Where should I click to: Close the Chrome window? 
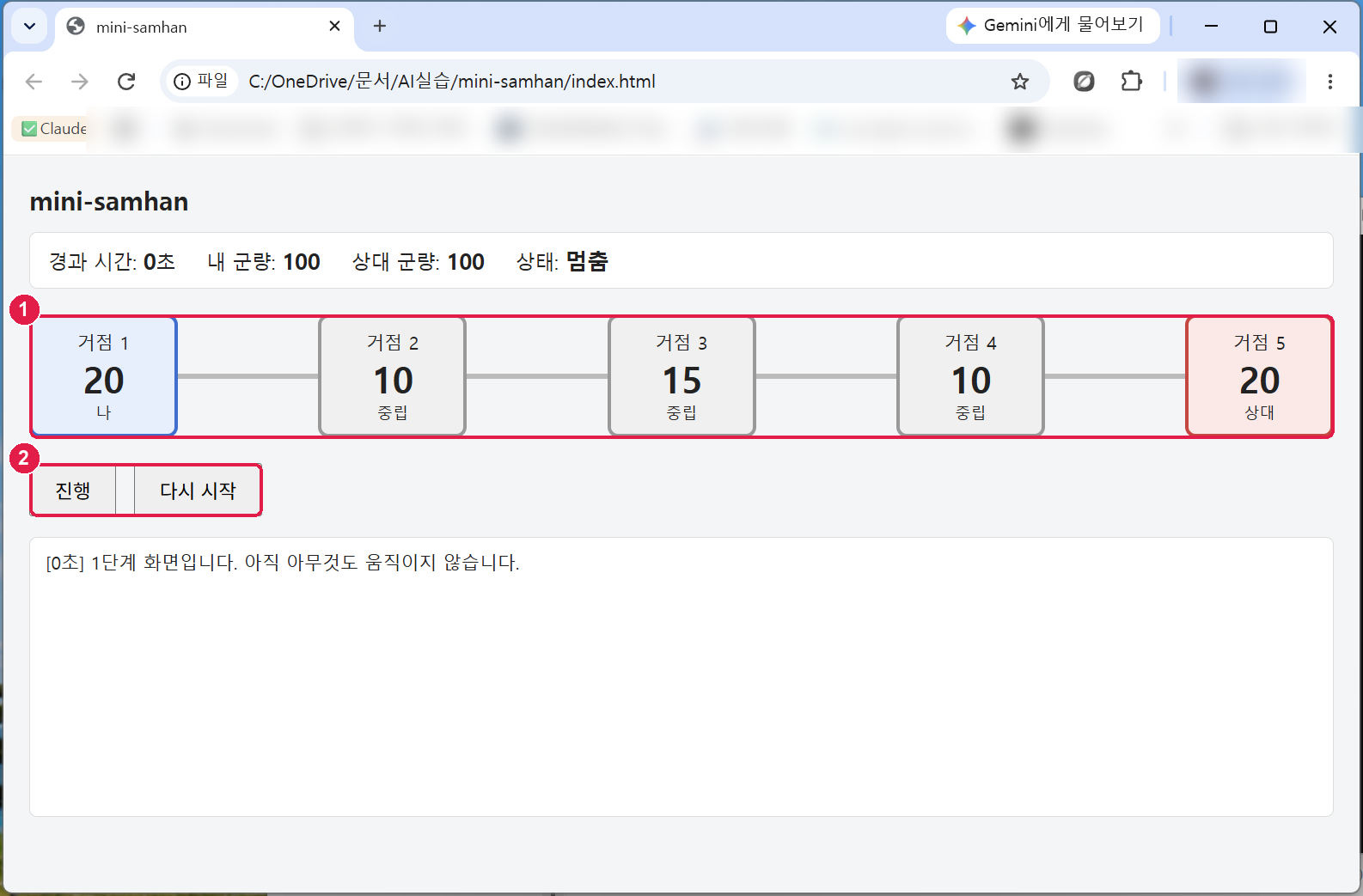(1329, 27)
